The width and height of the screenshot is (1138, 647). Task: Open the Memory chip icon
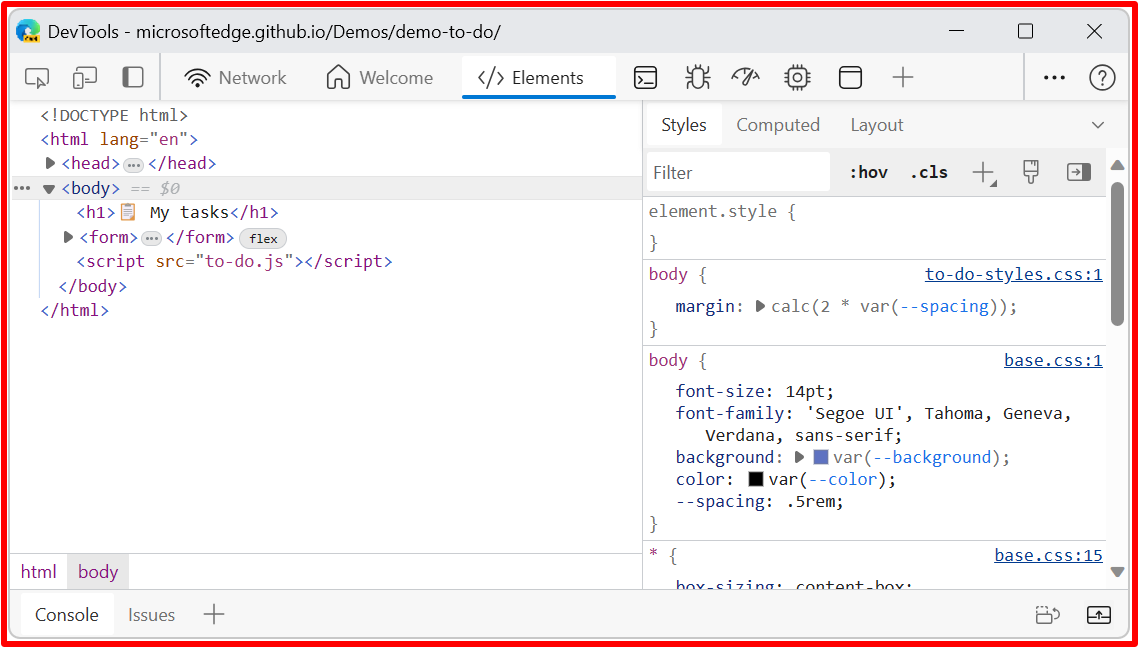coord(796,76)
